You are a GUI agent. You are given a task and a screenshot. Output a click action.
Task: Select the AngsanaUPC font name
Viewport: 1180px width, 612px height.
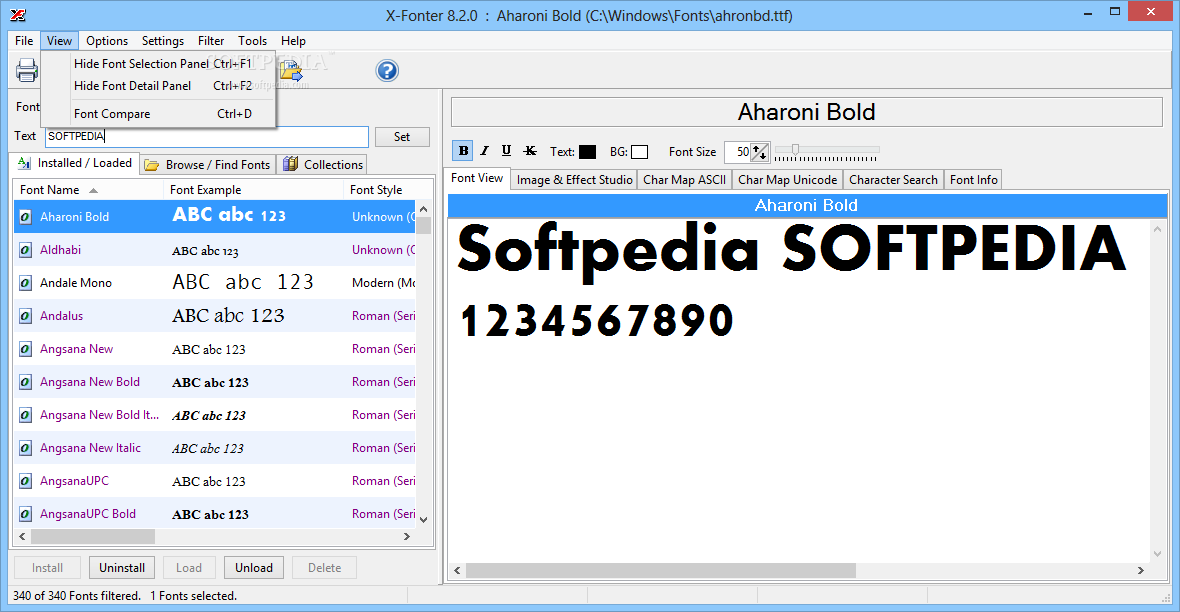[75, 481]
